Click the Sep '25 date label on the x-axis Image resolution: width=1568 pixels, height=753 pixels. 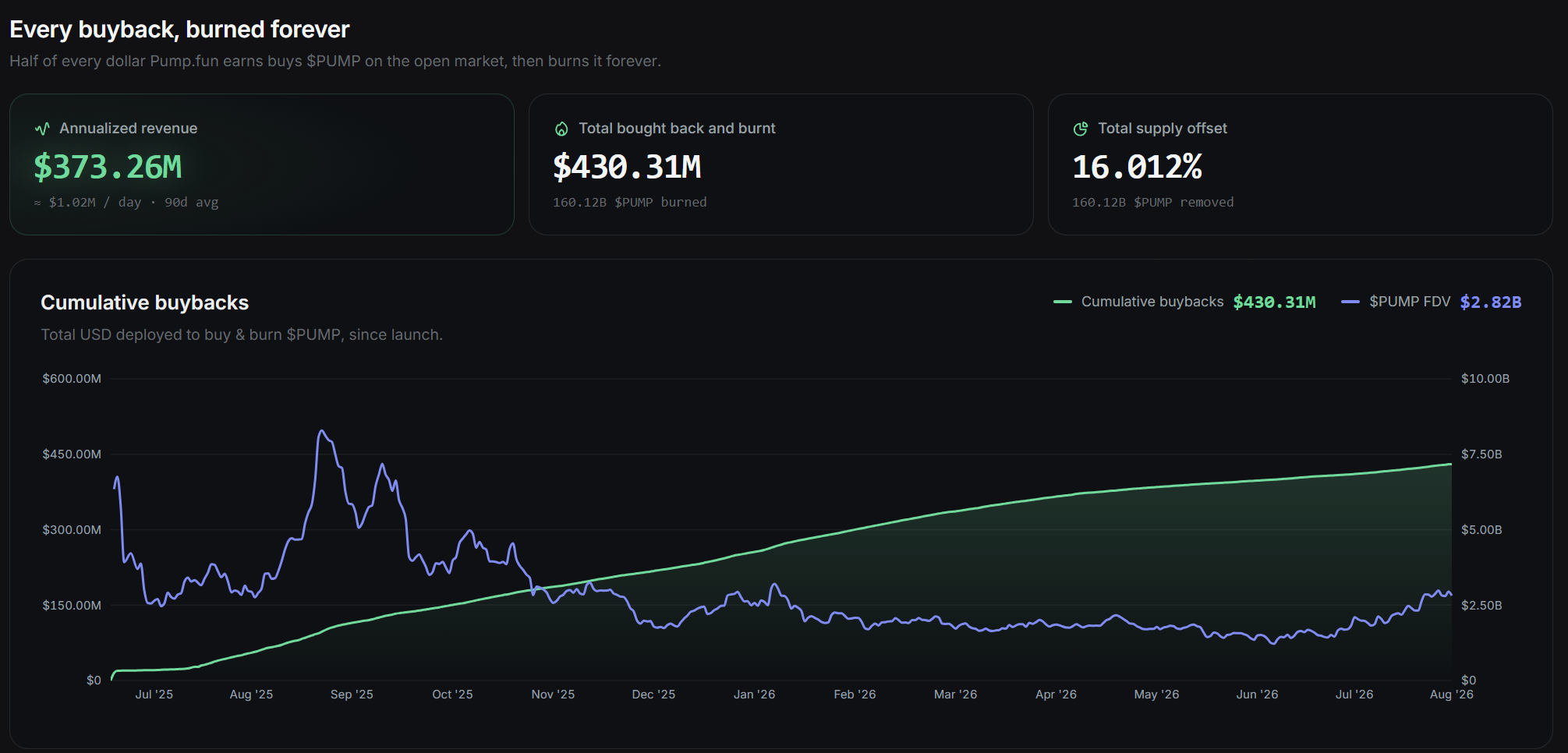pyautogui.click(x=352, y=695)
